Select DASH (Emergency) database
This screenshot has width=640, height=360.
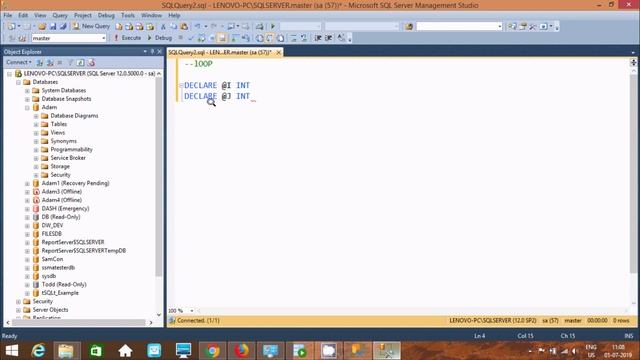tap(65, 209)
